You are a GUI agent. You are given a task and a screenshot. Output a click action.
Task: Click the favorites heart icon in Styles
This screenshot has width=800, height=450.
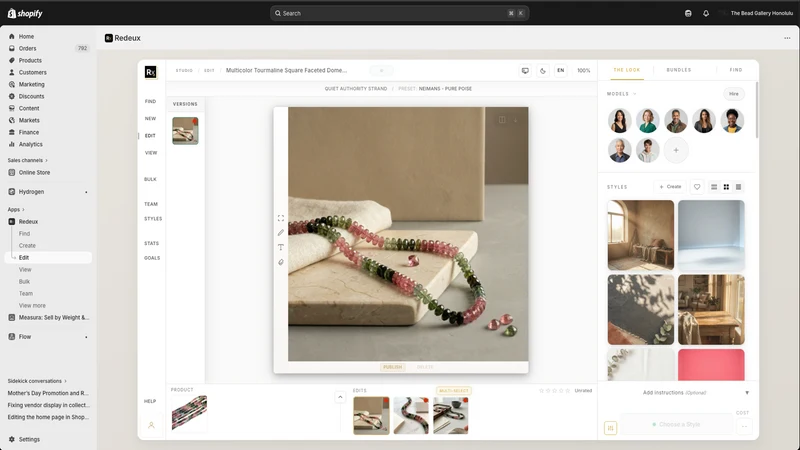[697, 187]
